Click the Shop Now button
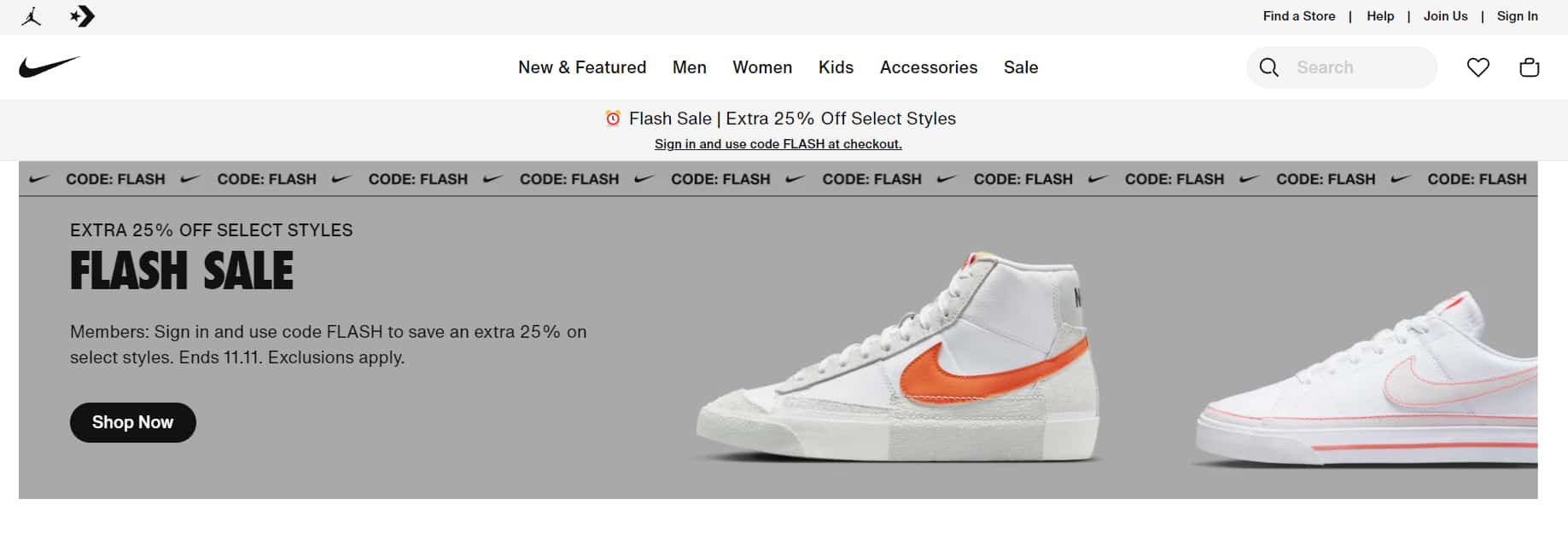Viewport: 1568px width, 557px height. pyautogui.click(x=132, y=421)
